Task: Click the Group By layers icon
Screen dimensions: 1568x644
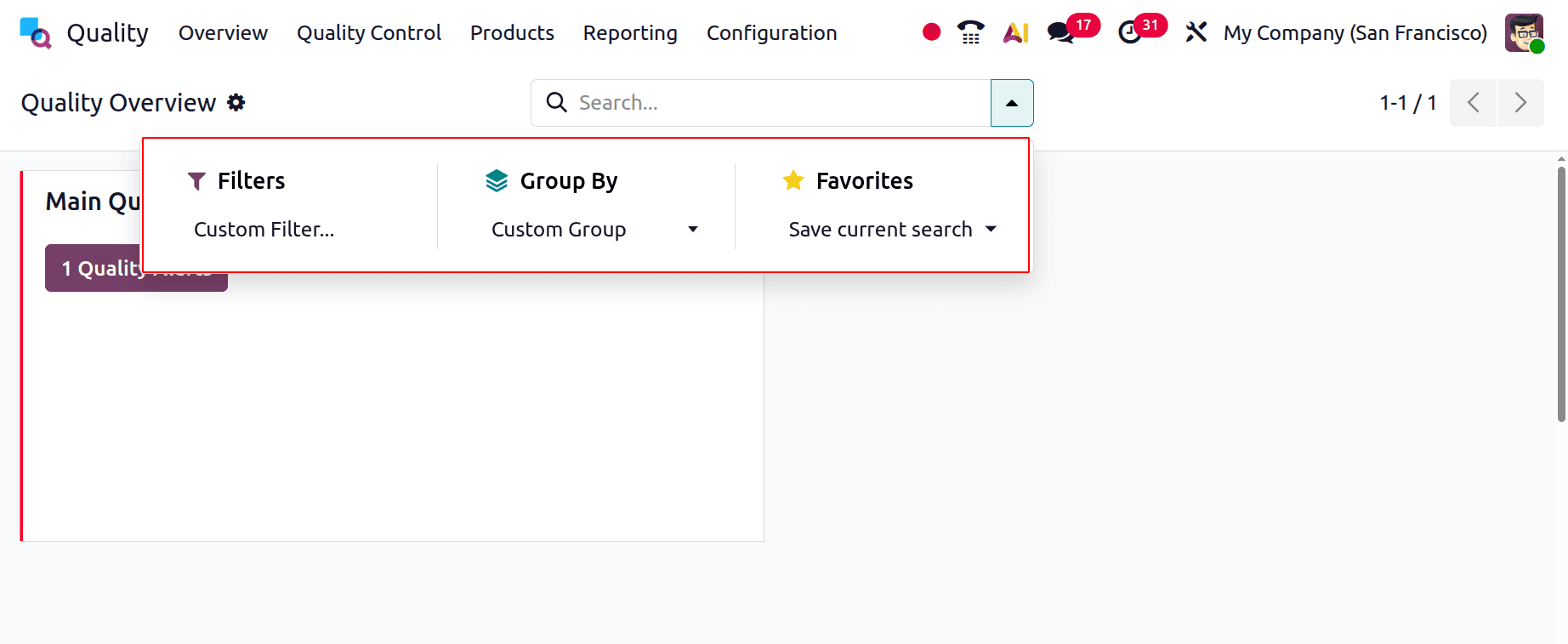Action: [497, 180]
